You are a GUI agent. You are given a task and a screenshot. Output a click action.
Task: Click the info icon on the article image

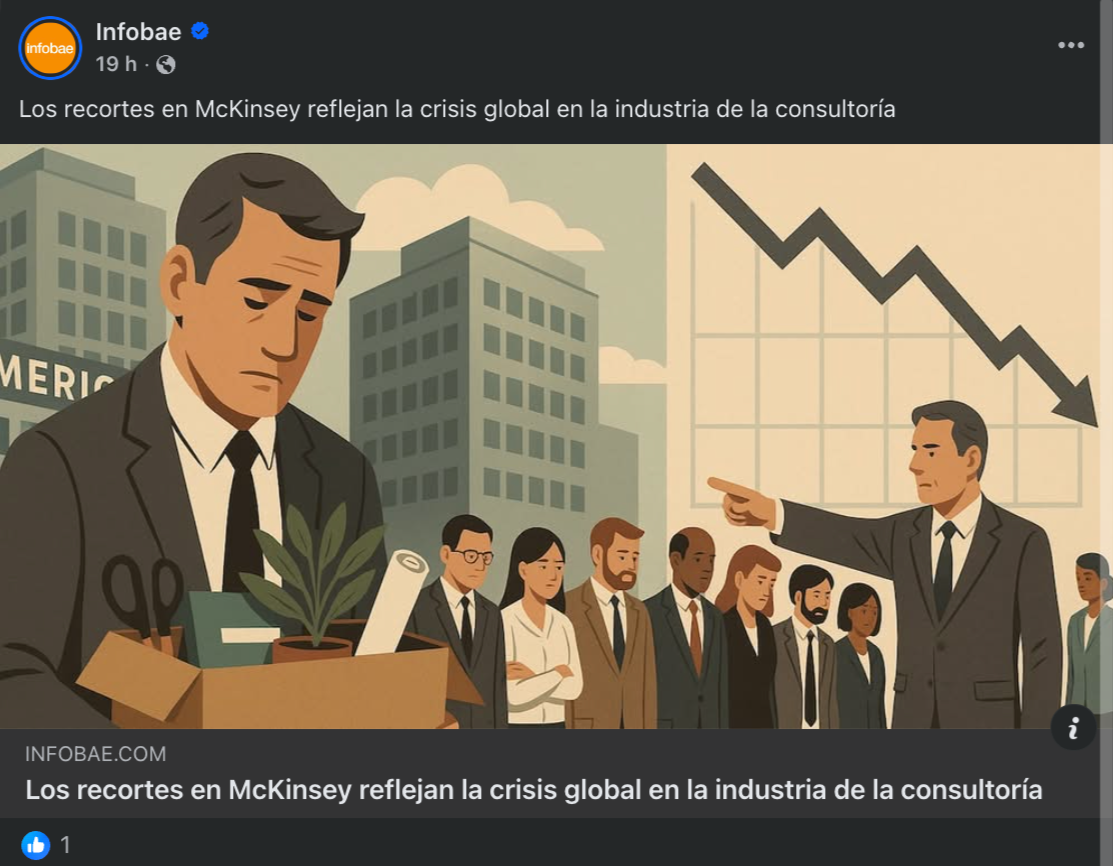tap(1073, 727)
